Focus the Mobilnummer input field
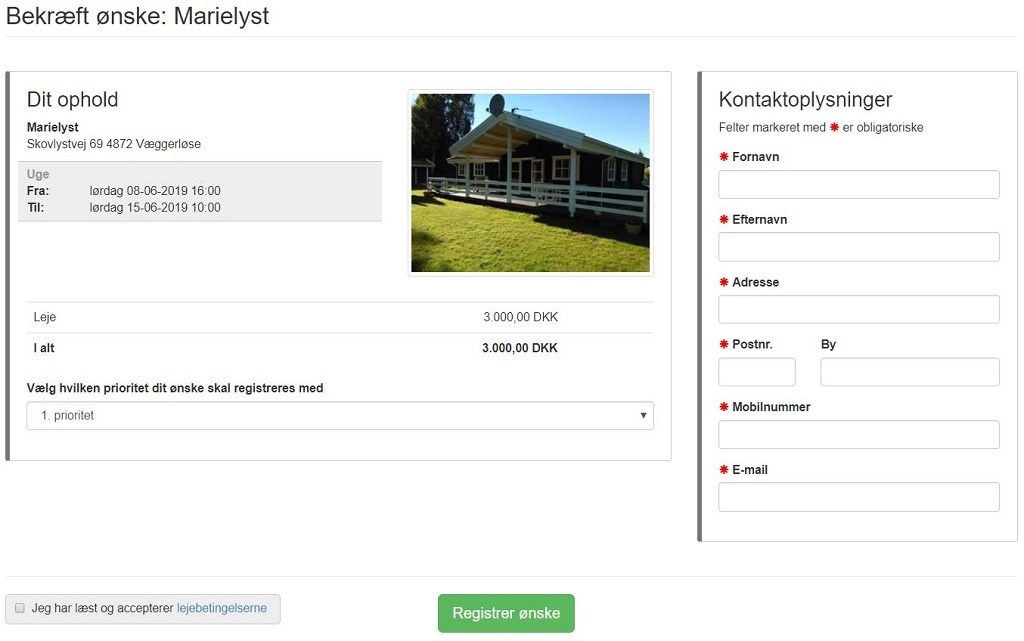The width and height of the screenshot is (1024, 641). click(x=859, y=434)
